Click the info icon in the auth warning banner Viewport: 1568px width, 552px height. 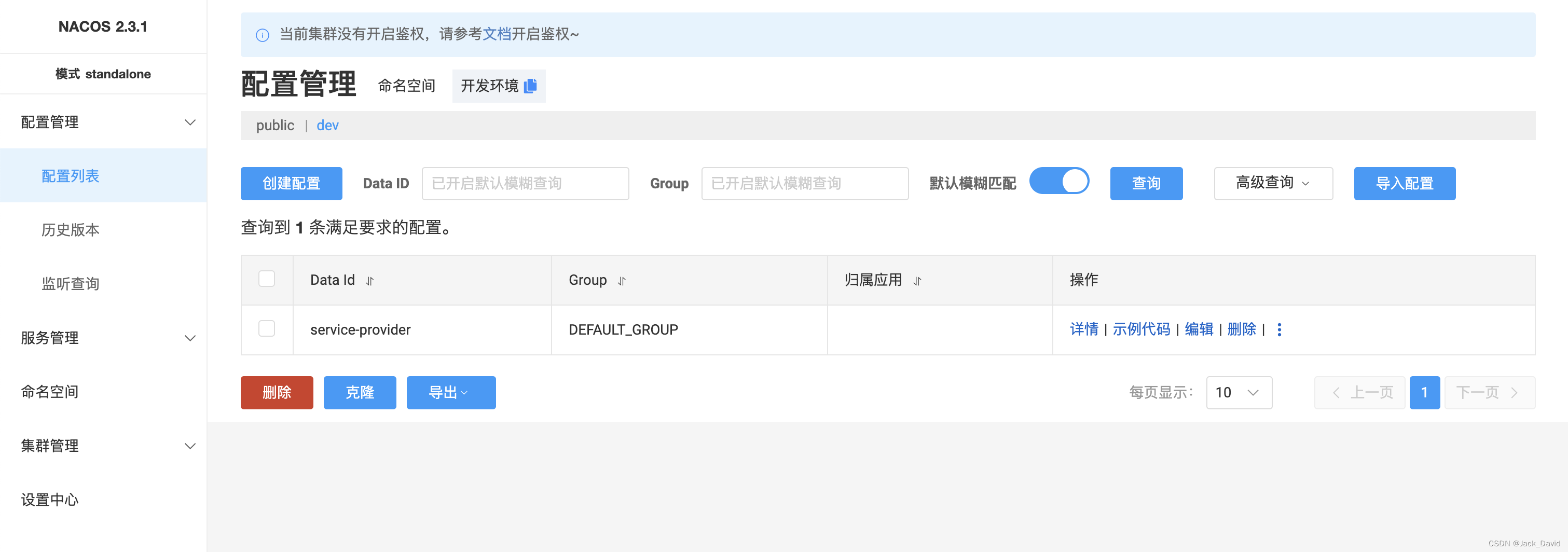coord(263,35)
